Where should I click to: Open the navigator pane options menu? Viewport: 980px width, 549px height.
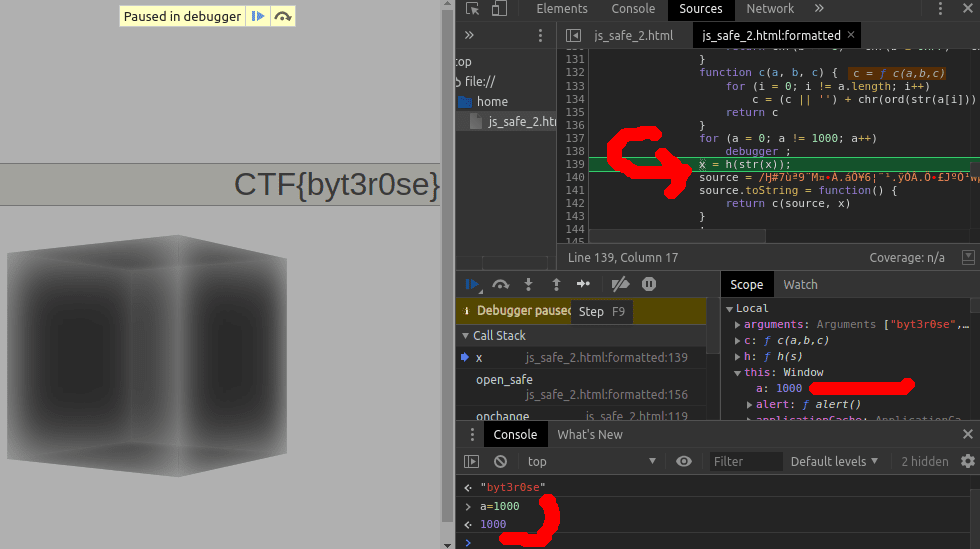[541, 36]
